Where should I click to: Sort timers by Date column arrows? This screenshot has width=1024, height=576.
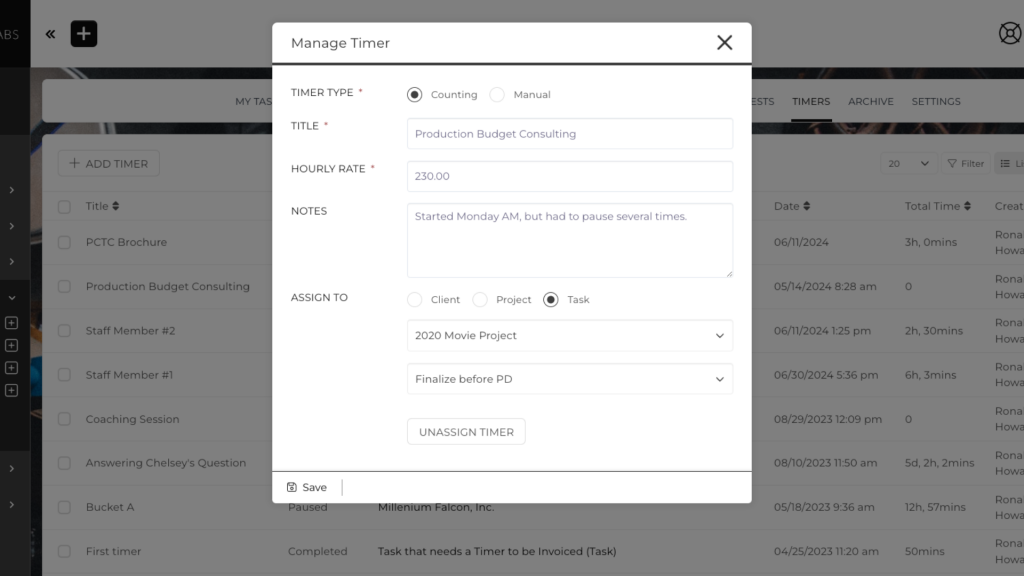tap(806, 206)
